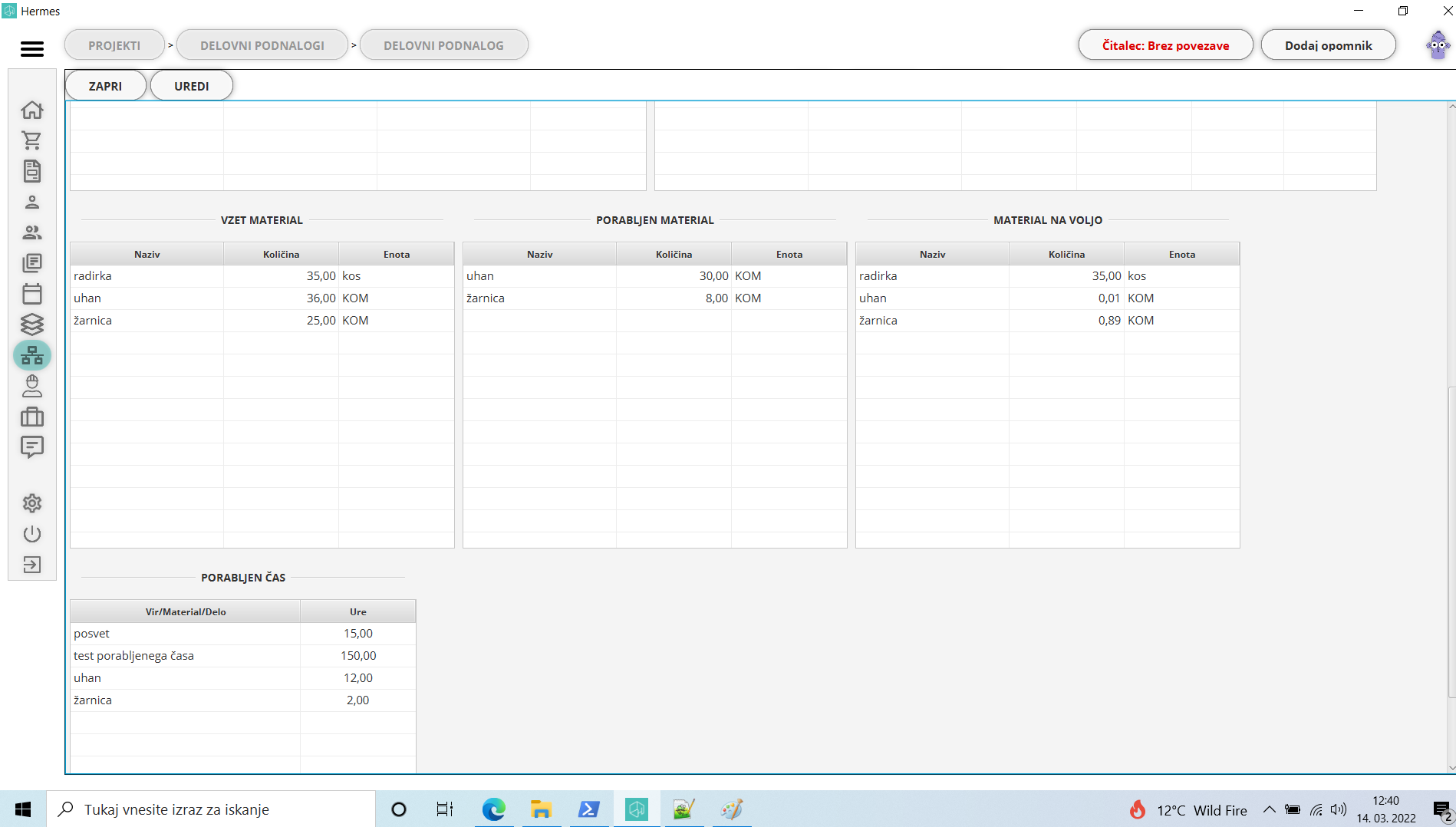The width and height of the screenshot is (1456, 827).
Task: Click Ure column header
Action: tap(357, 611)
